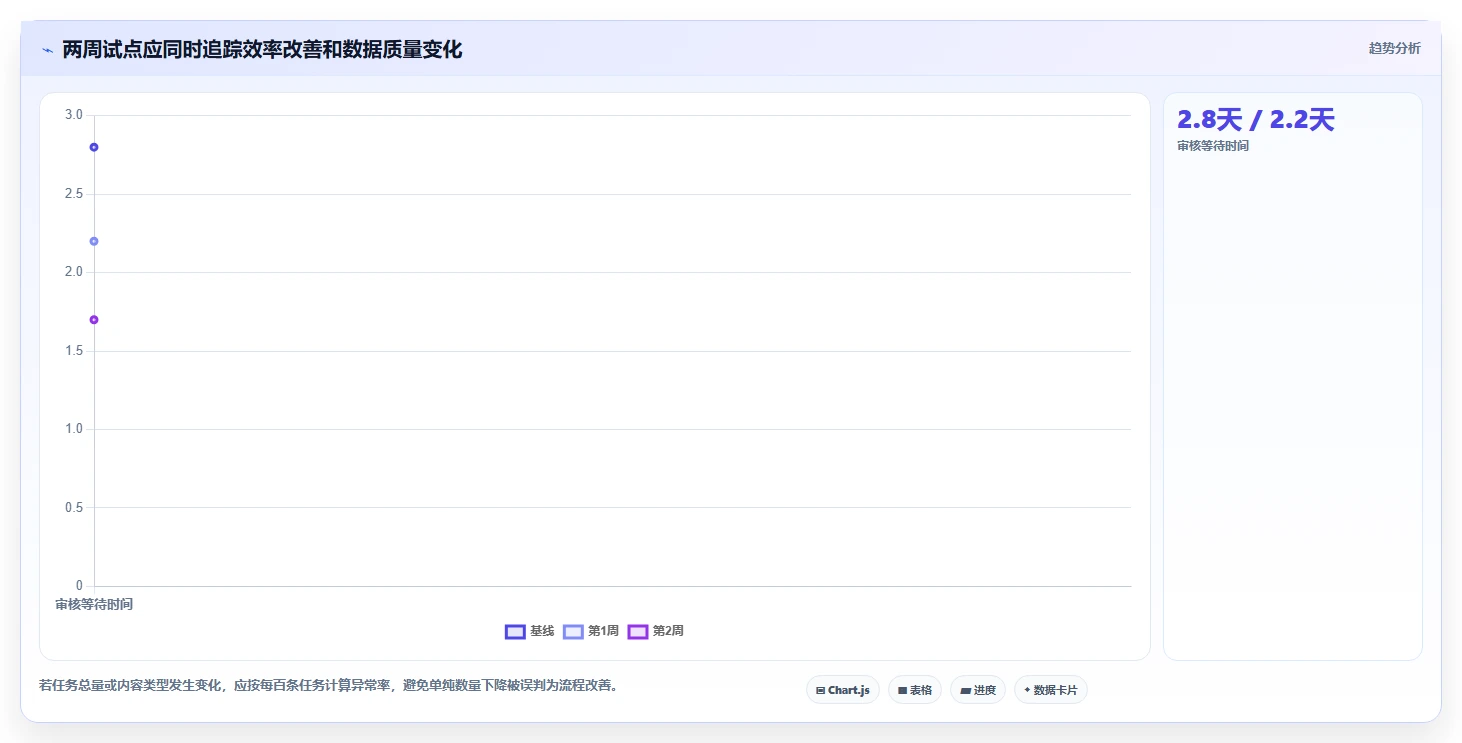This screenshot has height=743, width=1462.
Task: Click the 2.8天 / 2.2天 metric value
Action: point(1256,120)
